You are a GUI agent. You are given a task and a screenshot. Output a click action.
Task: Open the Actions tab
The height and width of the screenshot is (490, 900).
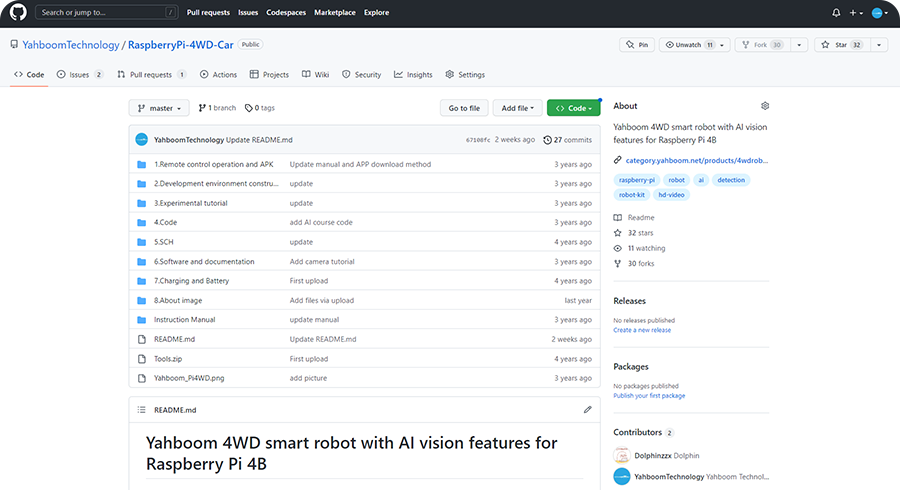point(218,75)
